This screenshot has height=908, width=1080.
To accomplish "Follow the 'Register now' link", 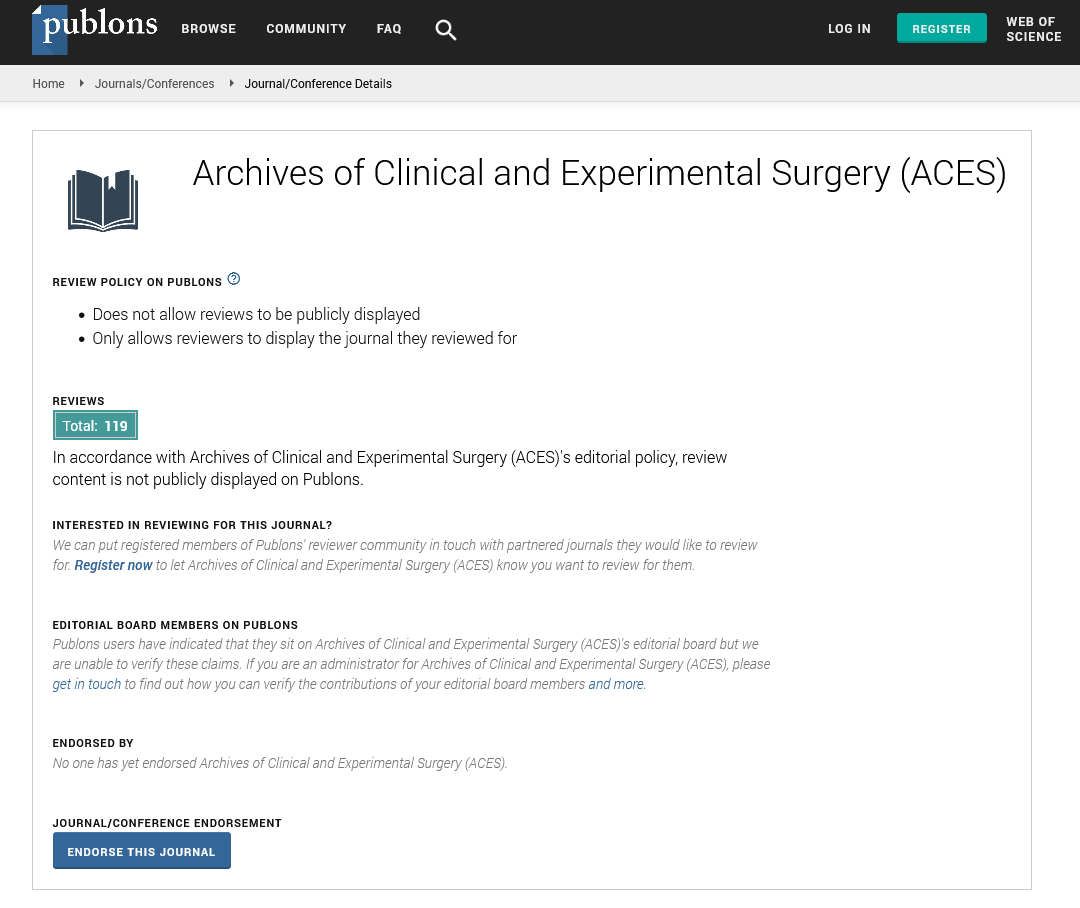I will pyautogui.click(x=114, y=565).
